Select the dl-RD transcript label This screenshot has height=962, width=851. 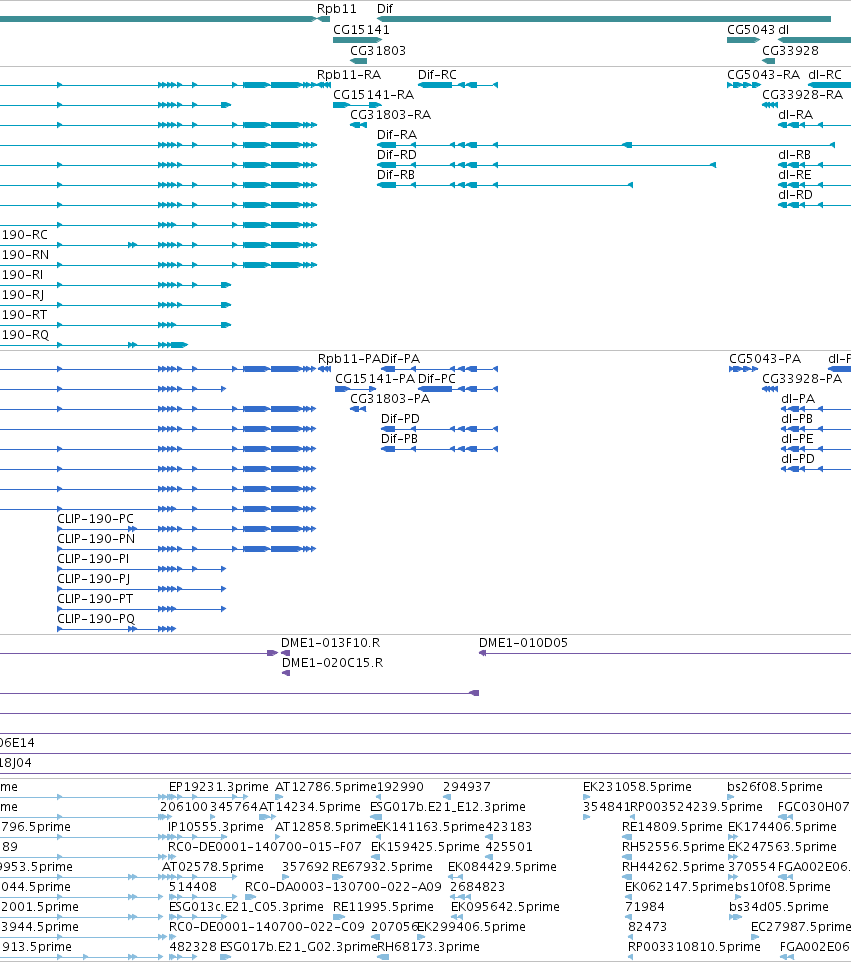click(795, 194)
